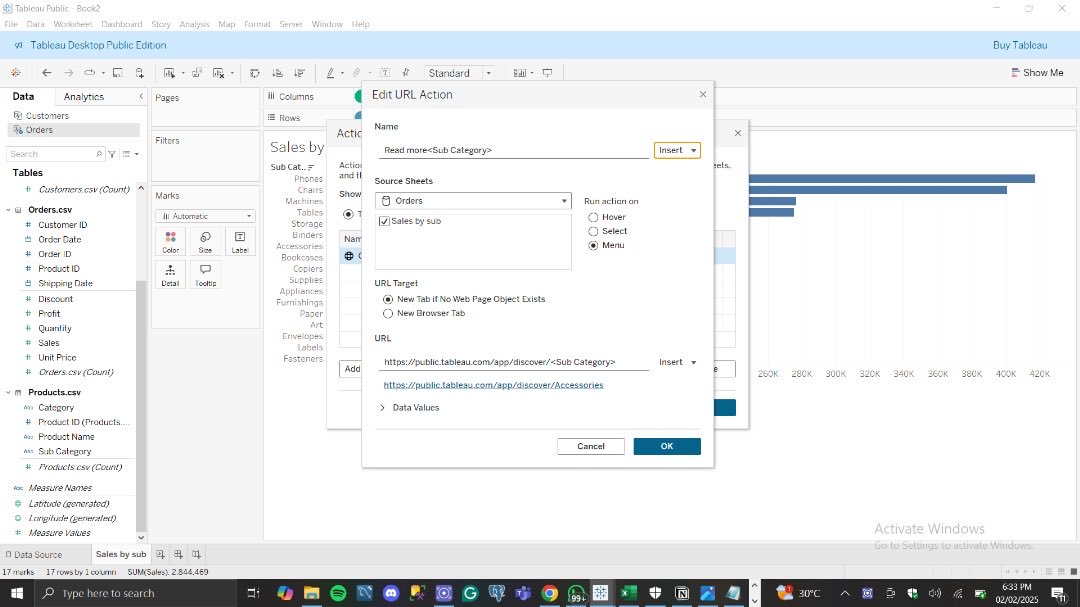Screen dimensions: 1080x607
Task: Click the Buy Tableau link
Action: click(1020, 45)
